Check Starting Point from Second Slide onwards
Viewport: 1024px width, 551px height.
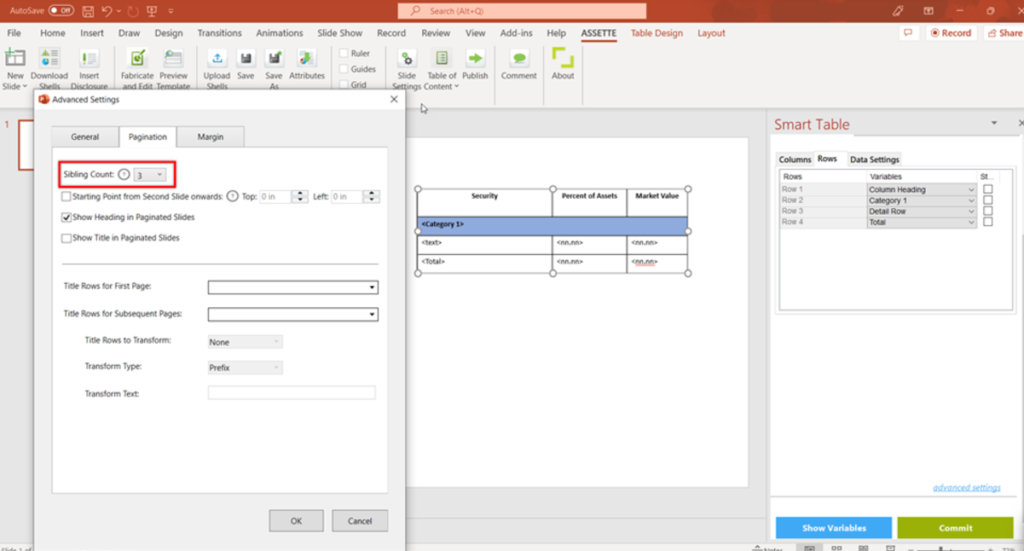66,196
